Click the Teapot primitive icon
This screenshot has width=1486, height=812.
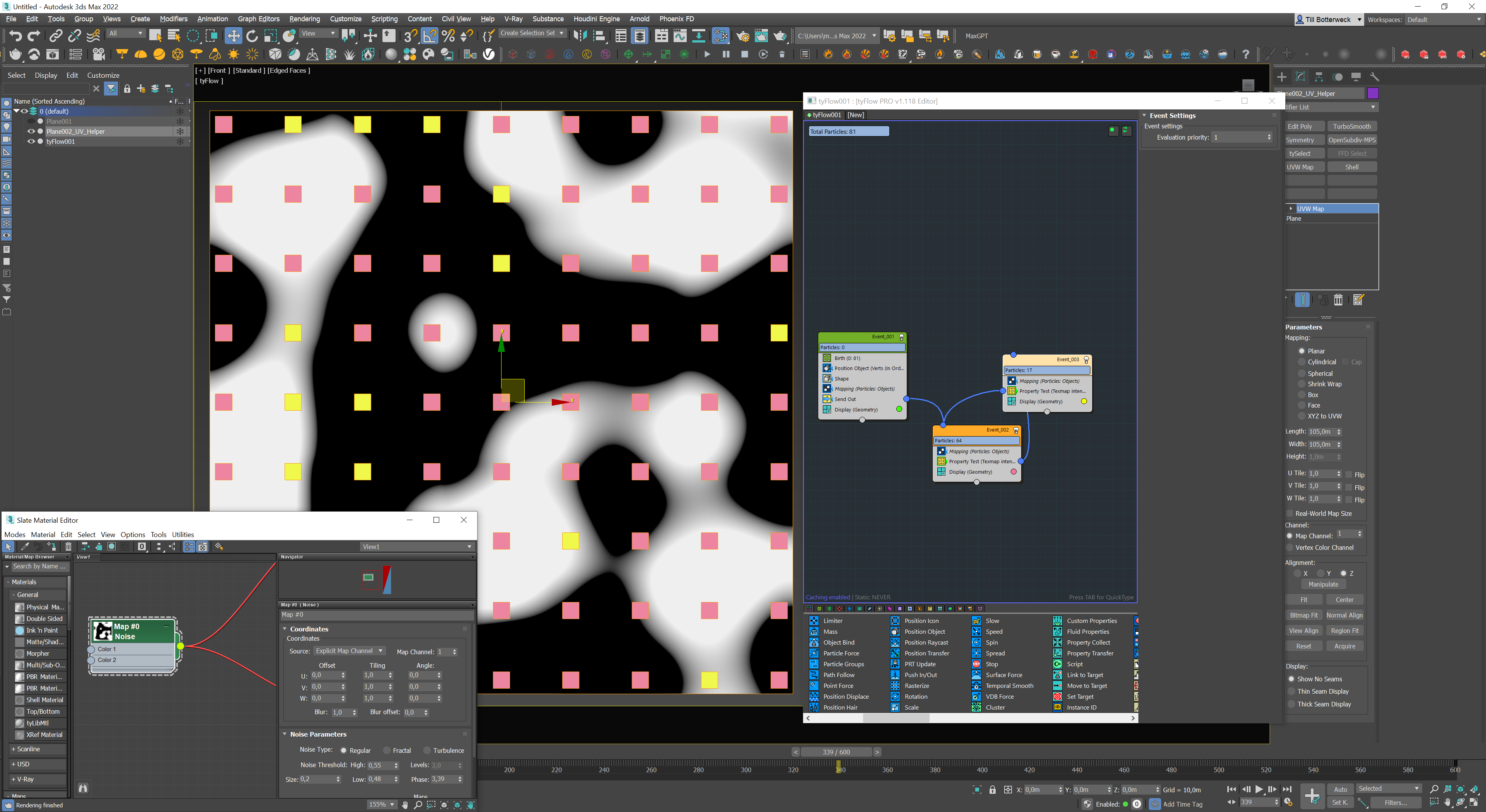[15, 54]
